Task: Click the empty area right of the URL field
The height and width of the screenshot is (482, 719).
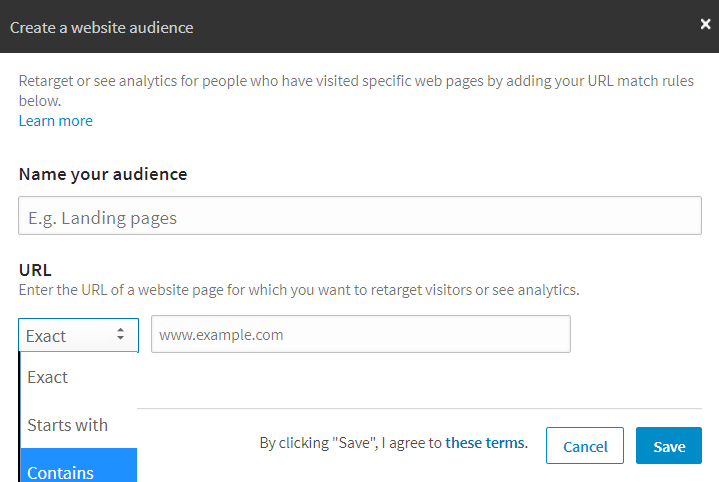Action: [640, 335]
